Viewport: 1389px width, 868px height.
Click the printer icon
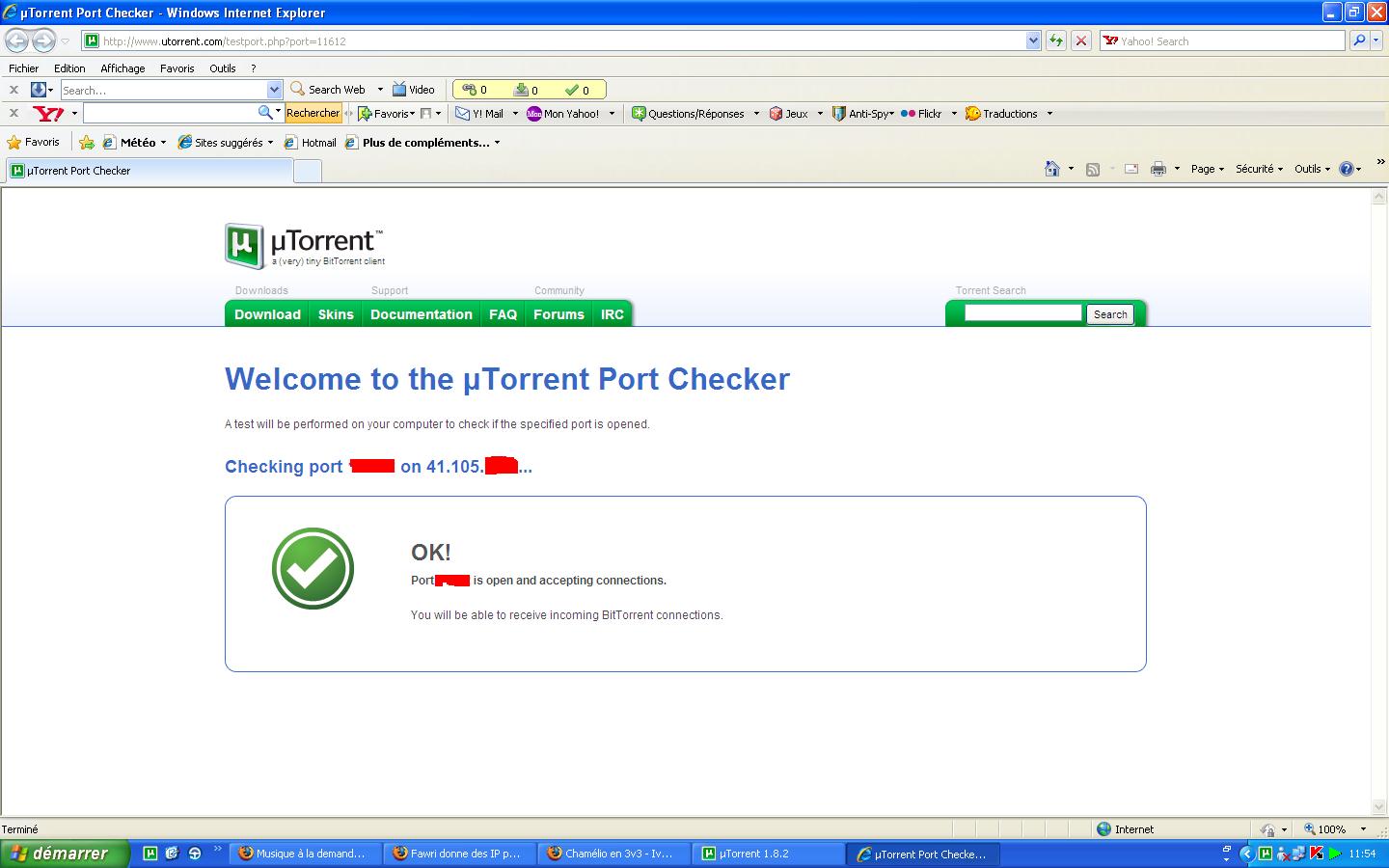click(1157, 169)
